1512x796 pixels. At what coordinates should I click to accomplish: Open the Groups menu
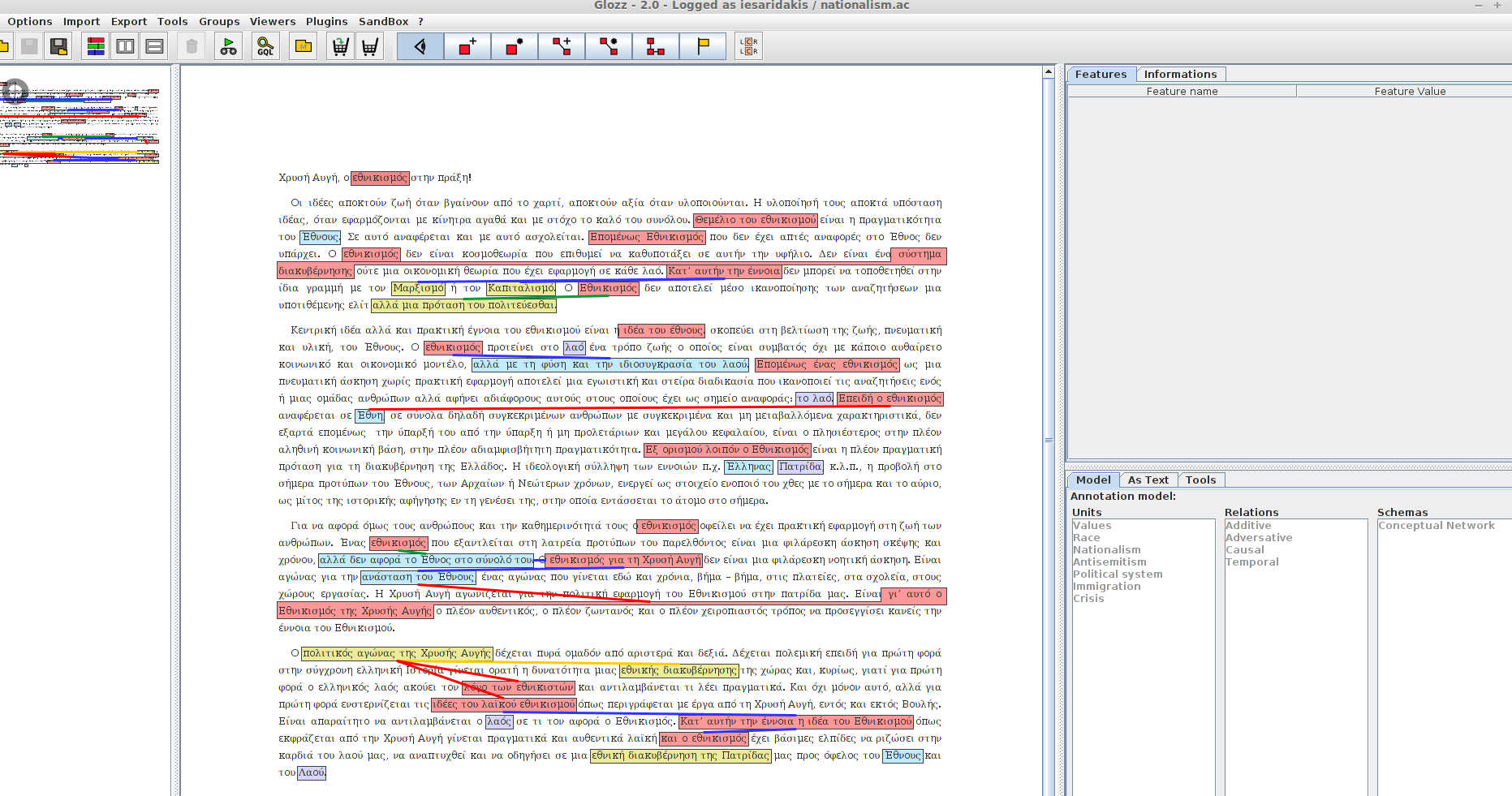pyautogui.click(x=219, y=21)
